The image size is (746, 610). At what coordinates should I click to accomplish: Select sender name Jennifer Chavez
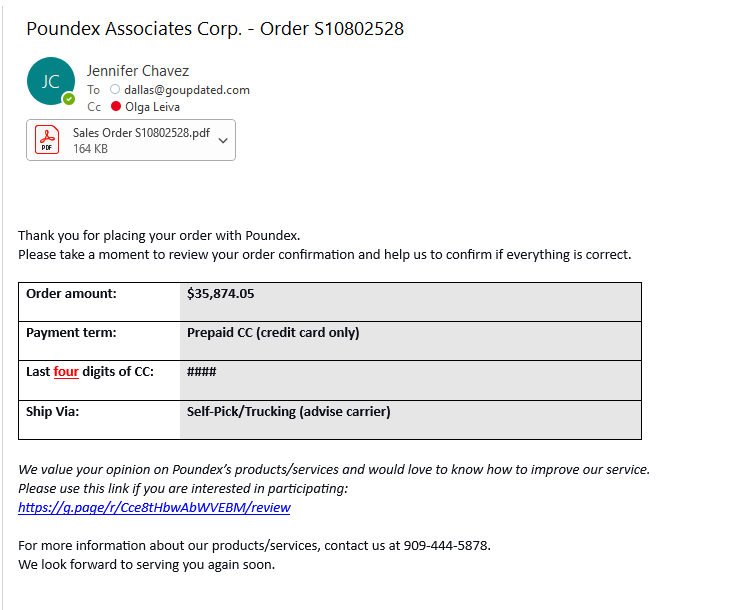pyautogui.click(x=138, y=71)
